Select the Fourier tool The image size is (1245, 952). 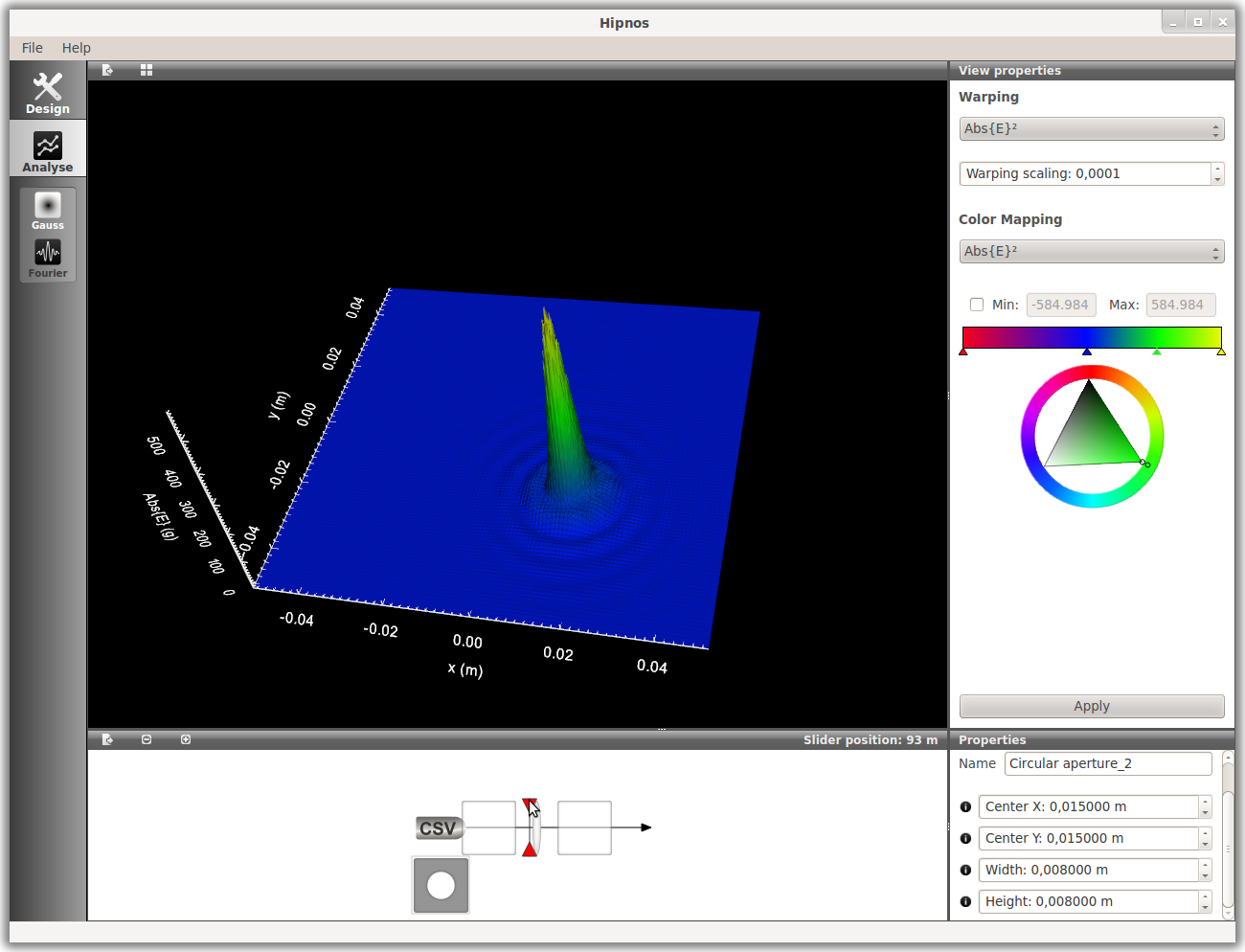[x=48, y=258]
